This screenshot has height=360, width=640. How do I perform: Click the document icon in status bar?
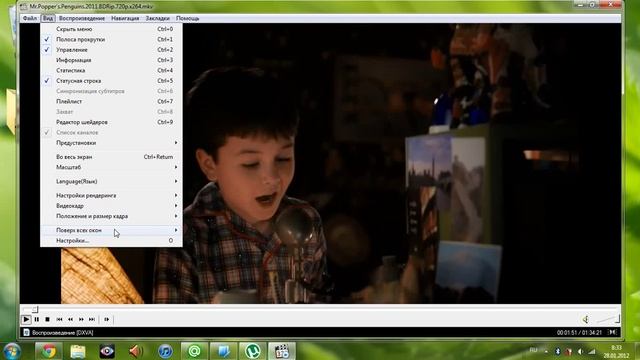coord(26,332)
